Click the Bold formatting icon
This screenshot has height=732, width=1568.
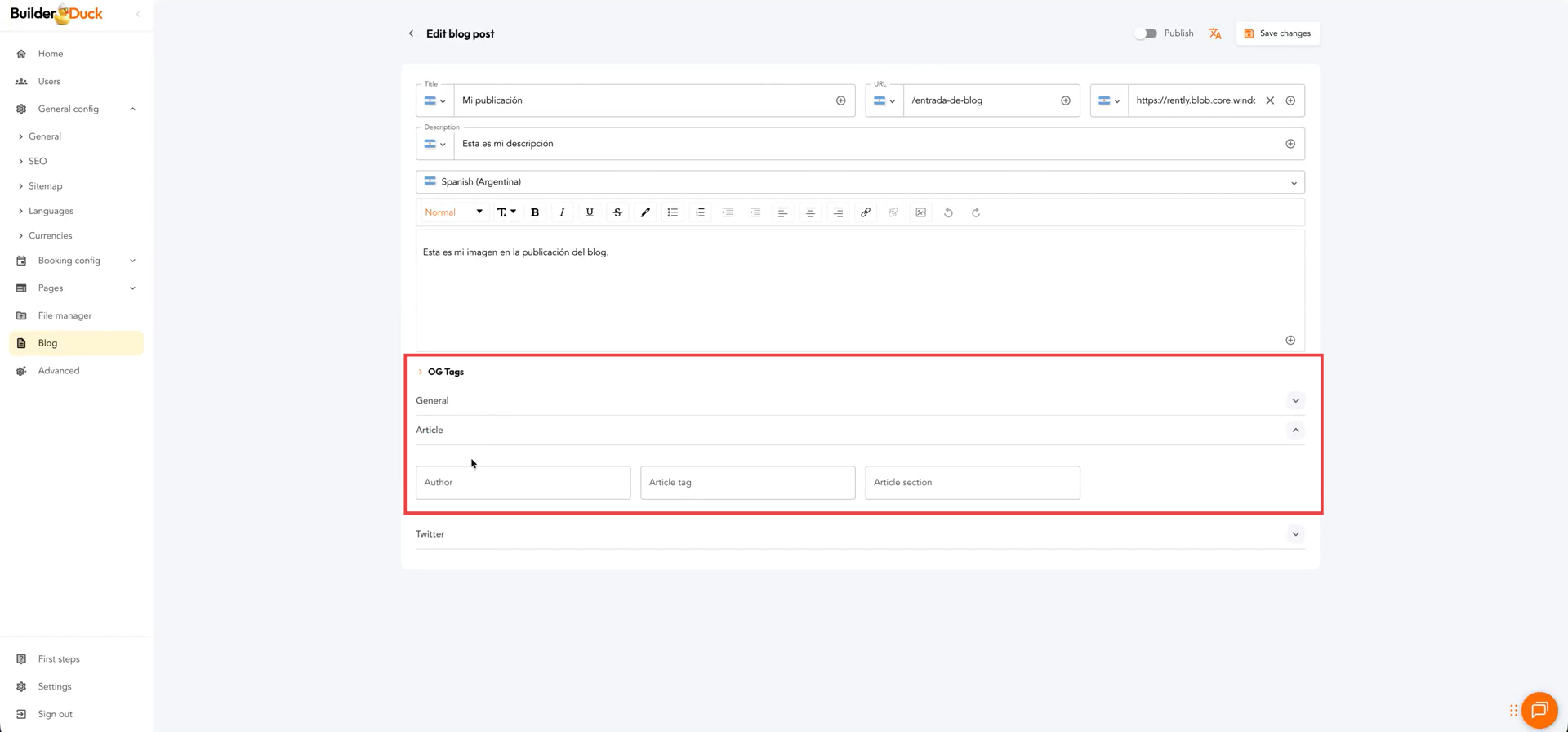535,212
